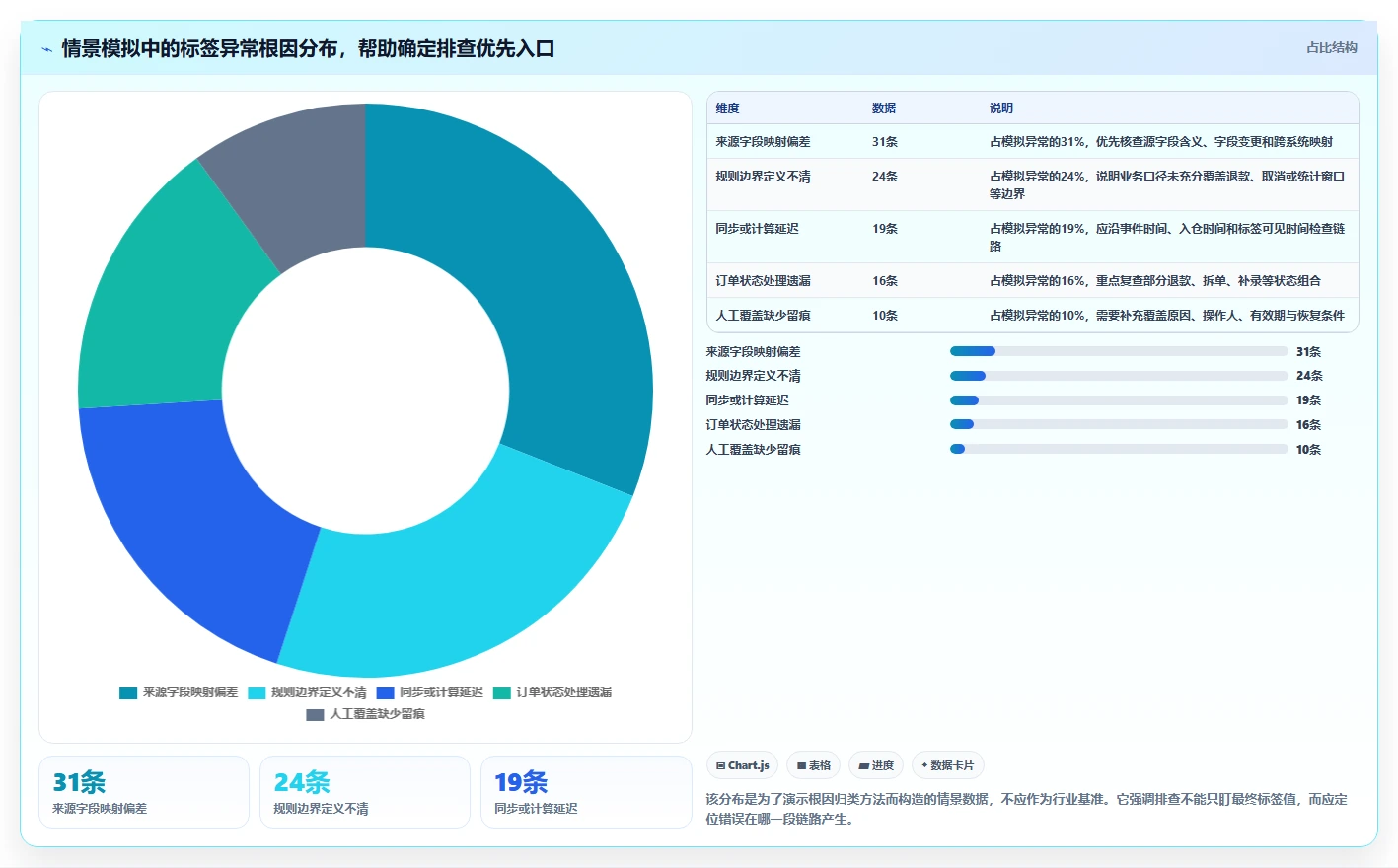Click the Chart.js tag button
The image size is (1398, 868).
tap(743, 765)
